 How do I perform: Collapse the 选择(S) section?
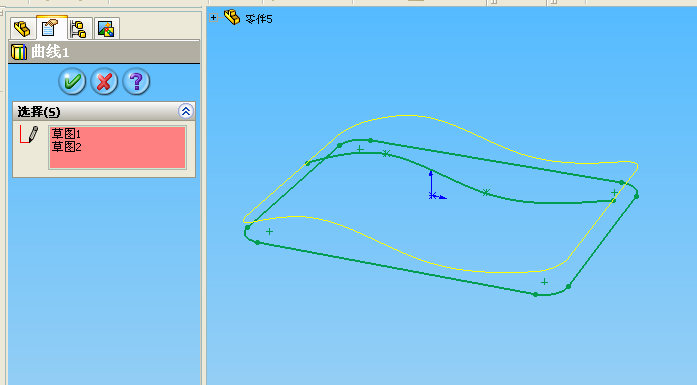coord(186,111)
